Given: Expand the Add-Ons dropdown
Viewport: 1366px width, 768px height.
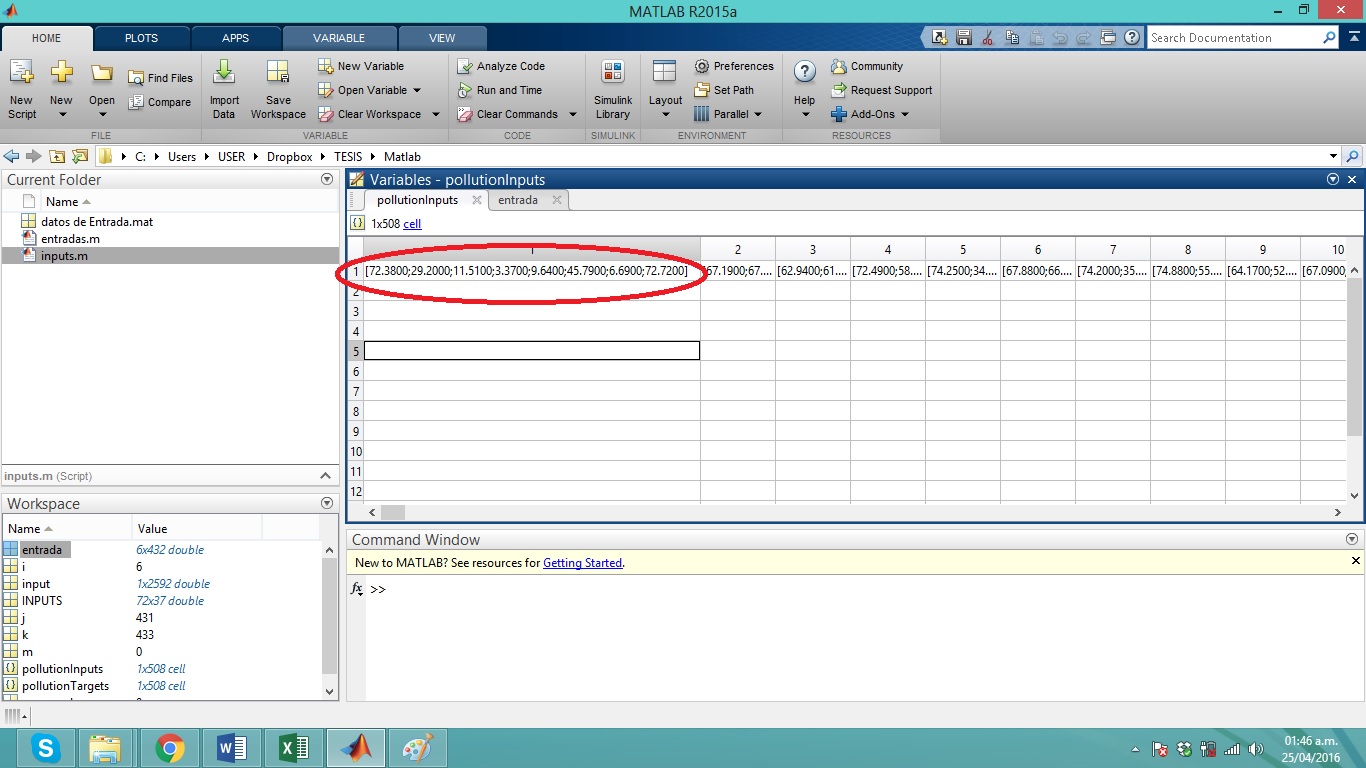Looking at the screenshot, I should [x=905, y=114].
